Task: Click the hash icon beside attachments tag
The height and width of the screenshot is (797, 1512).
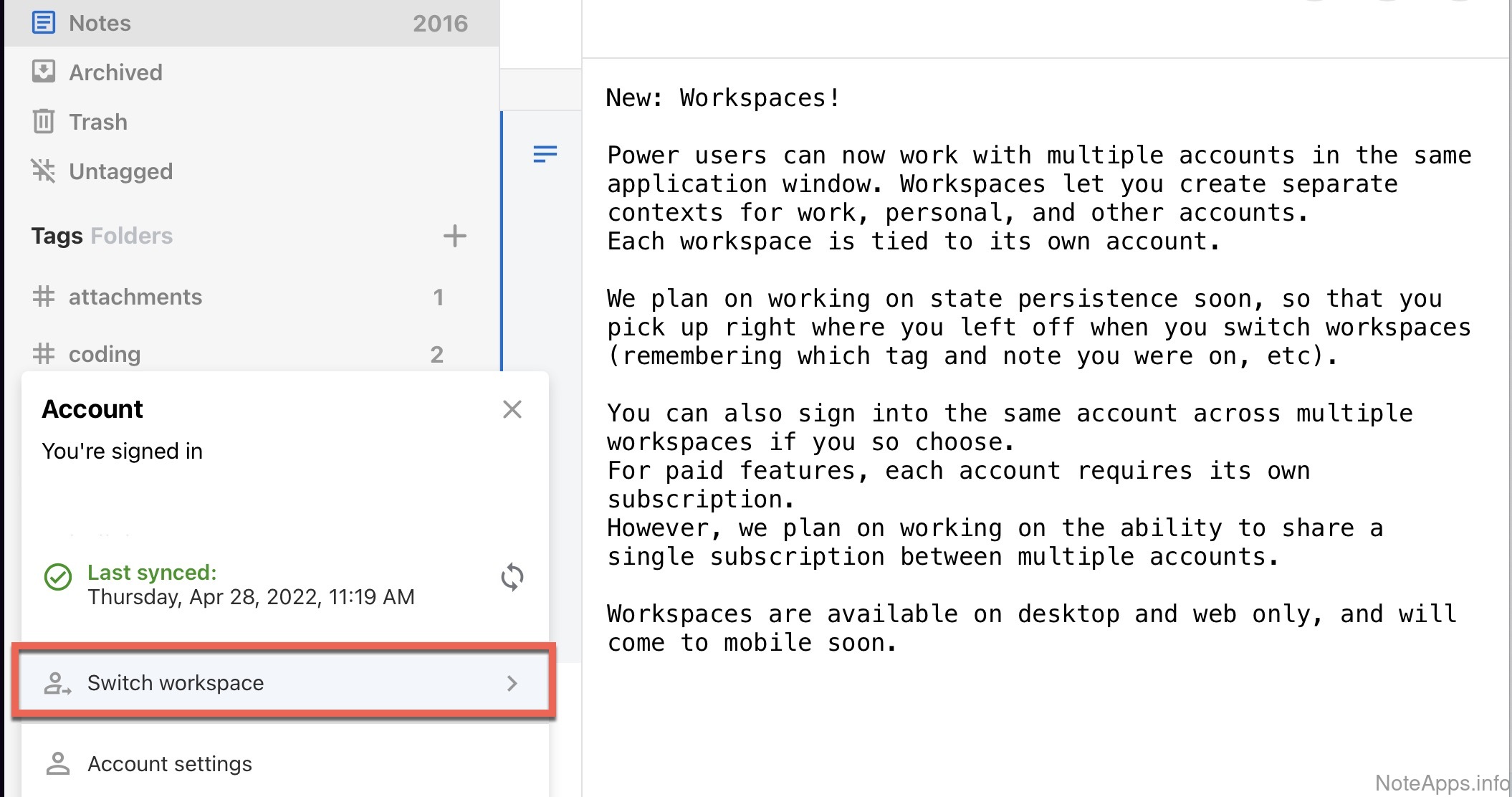Action: point(44,297)
